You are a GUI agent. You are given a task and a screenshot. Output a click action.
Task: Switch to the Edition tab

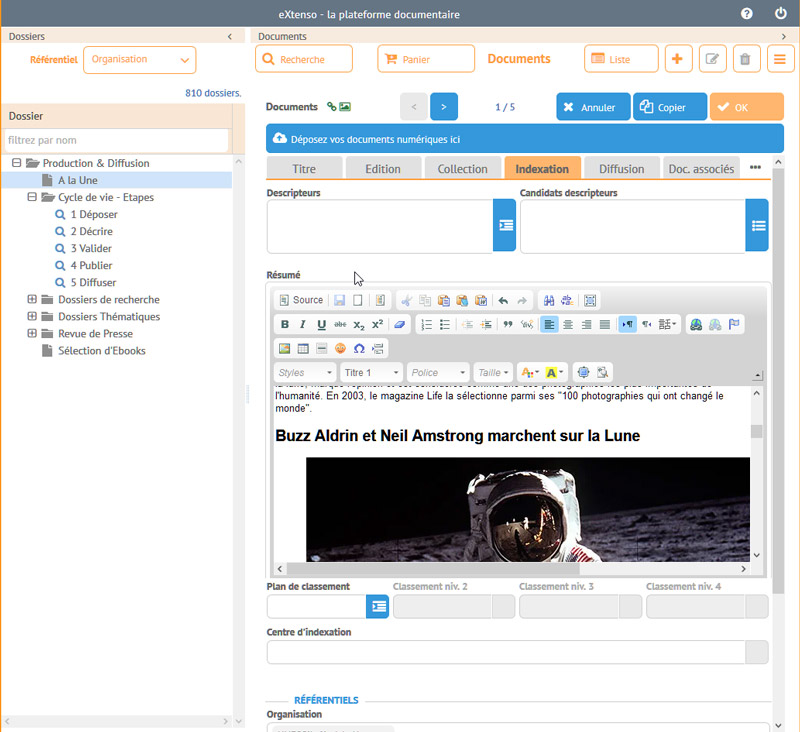383,169
